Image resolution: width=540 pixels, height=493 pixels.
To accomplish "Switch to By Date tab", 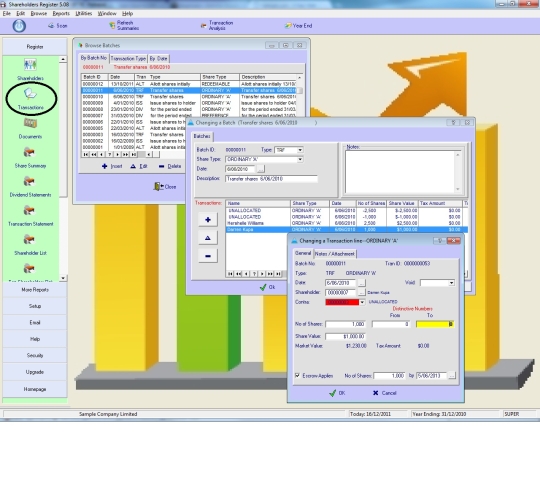I will (x=158, y=59).
